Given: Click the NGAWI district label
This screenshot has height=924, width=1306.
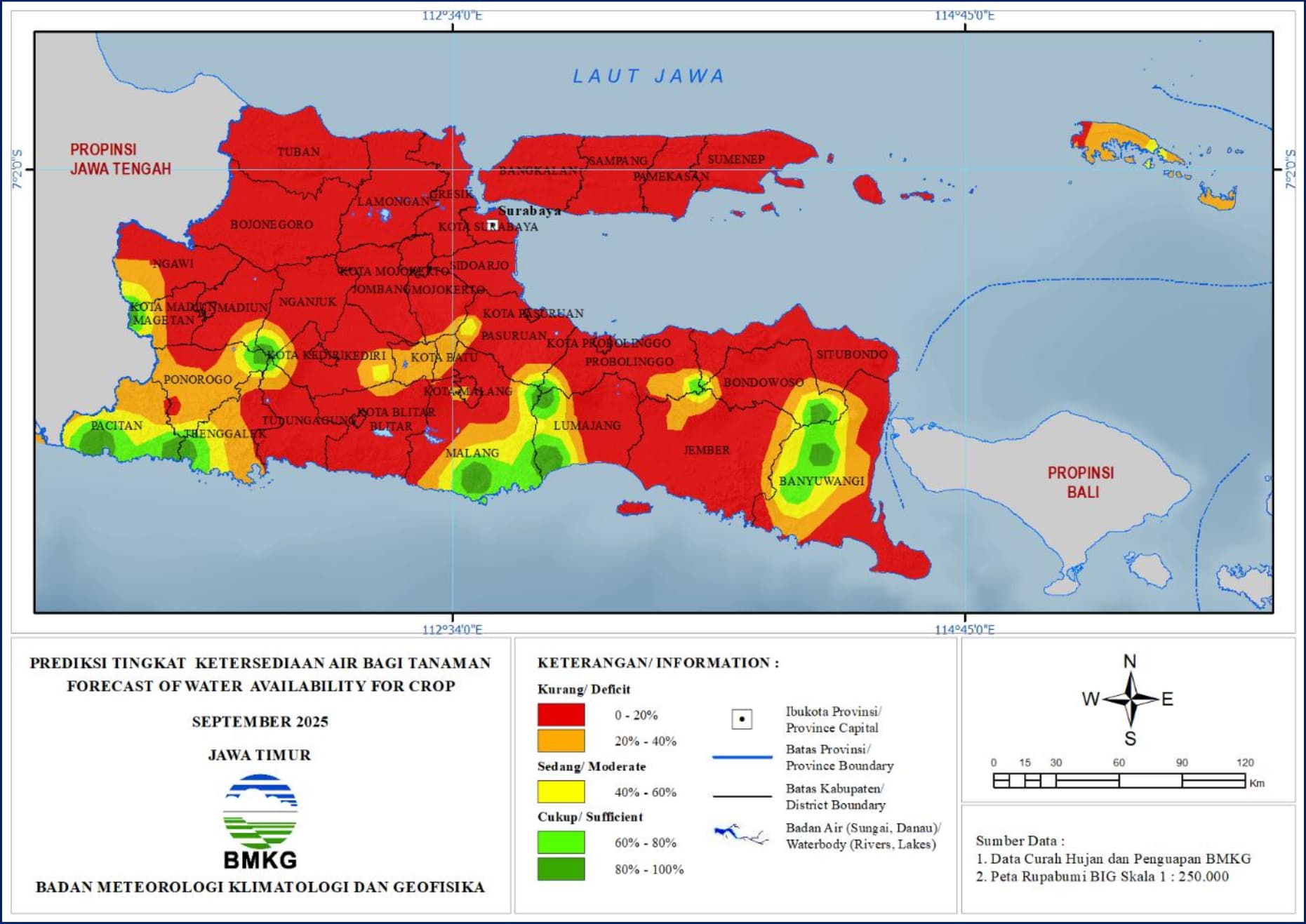Looking at the screenshot, I should [x=173, y=264].
